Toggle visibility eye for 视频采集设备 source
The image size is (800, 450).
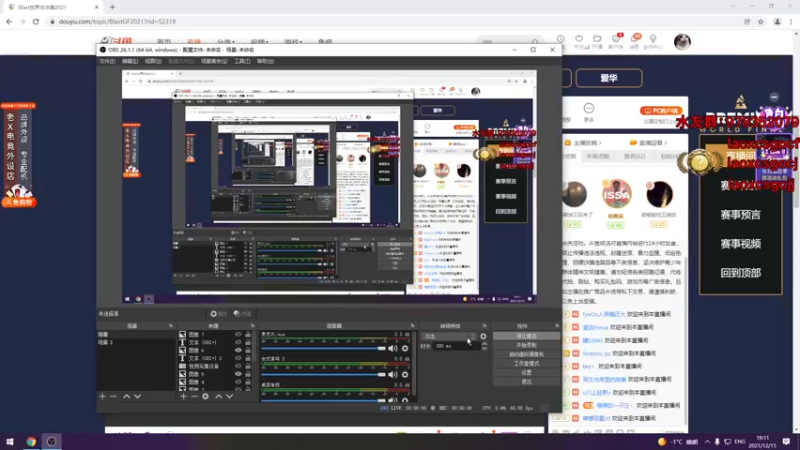(x=238, y=366)
